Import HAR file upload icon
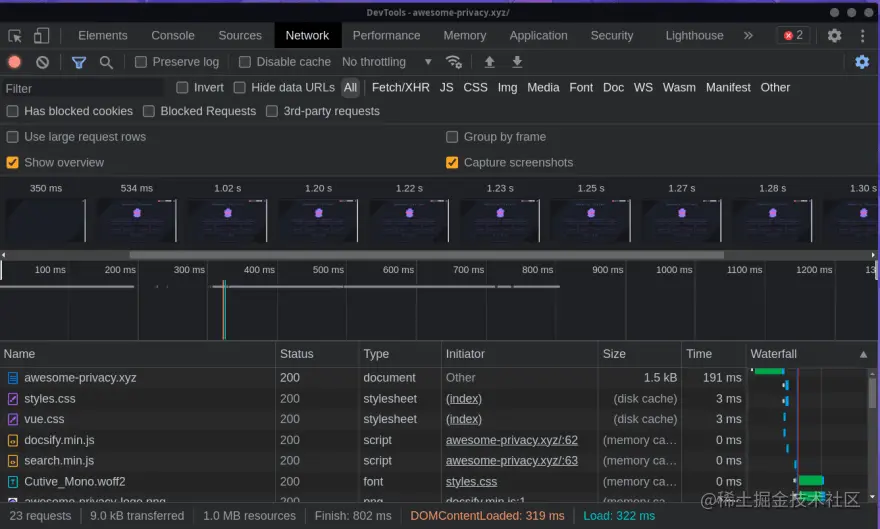This screenshot has height=529, width=880. pyautogui.click(x=489, y=62)
